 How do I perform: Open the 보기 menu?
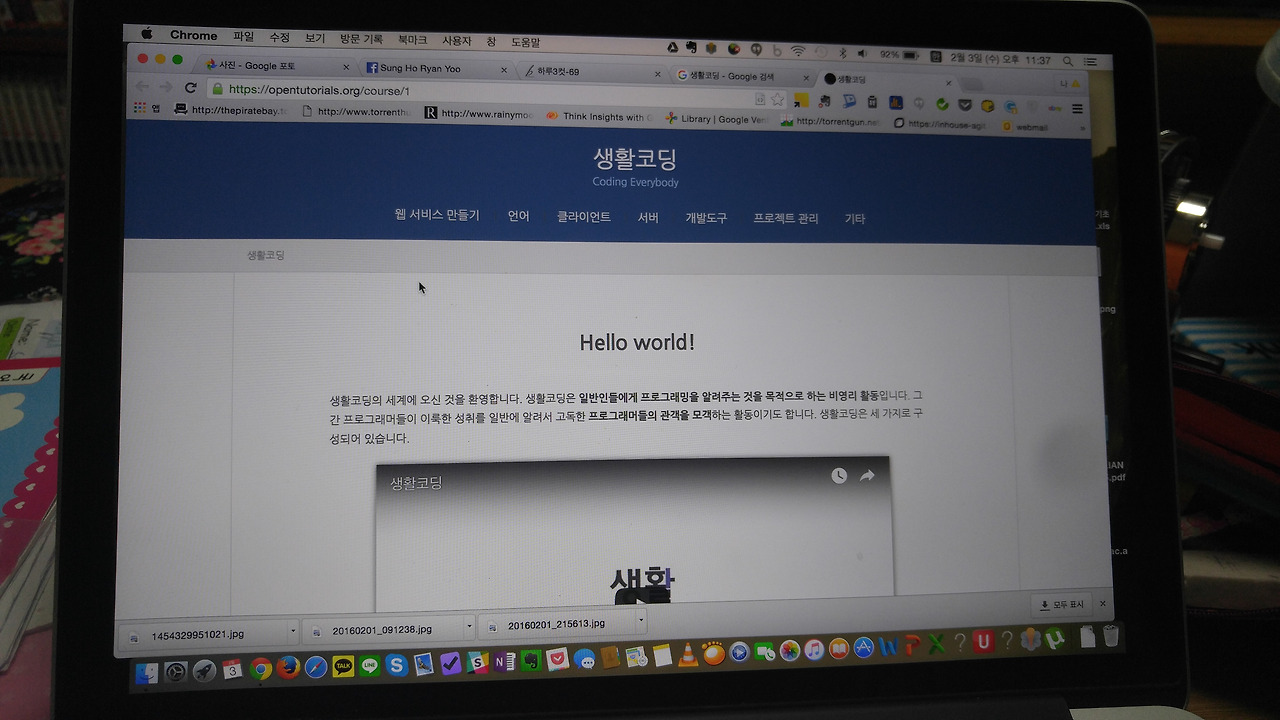click(315, 38)
